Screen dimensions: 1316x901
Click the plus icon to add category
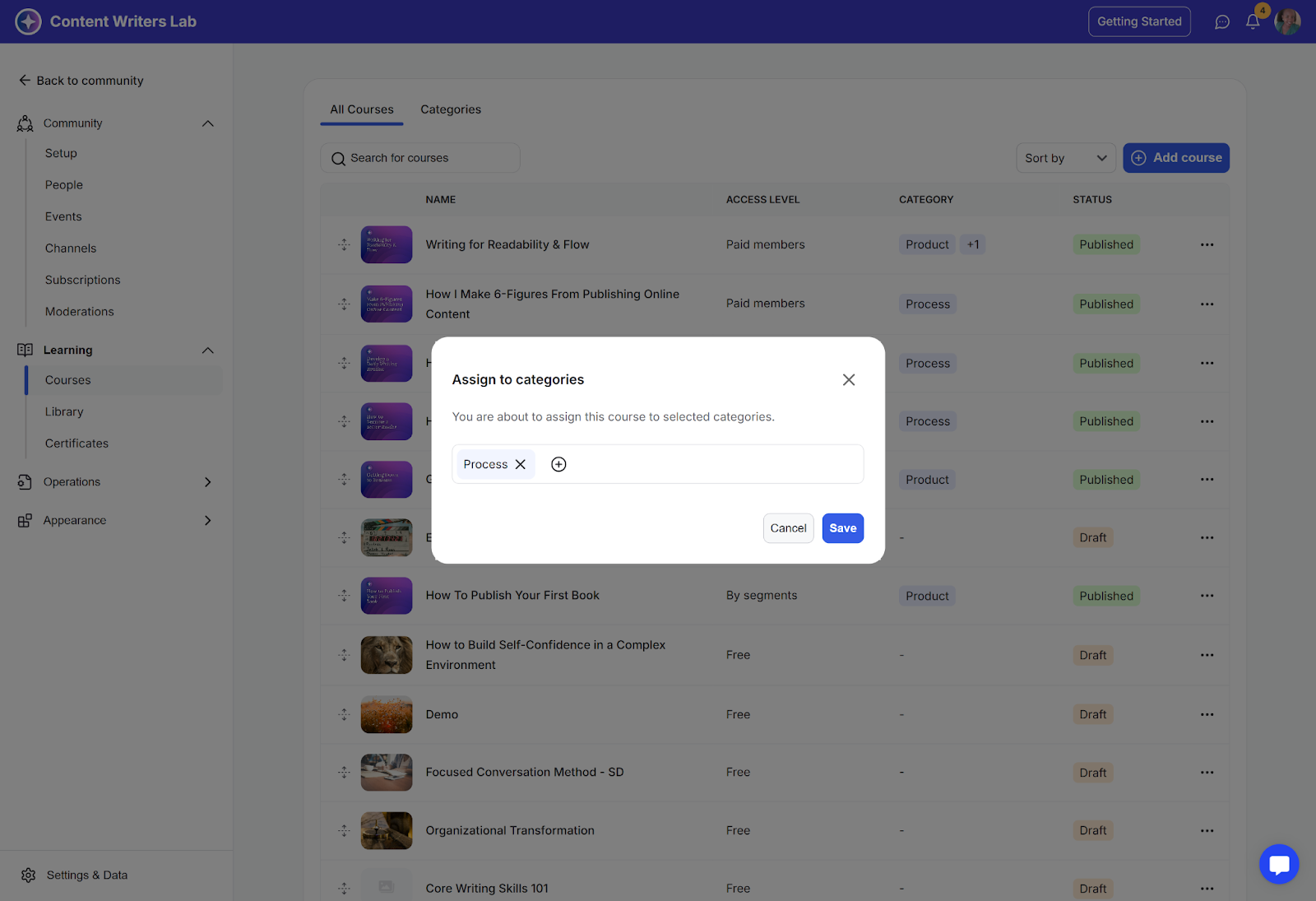click(558, 464)
